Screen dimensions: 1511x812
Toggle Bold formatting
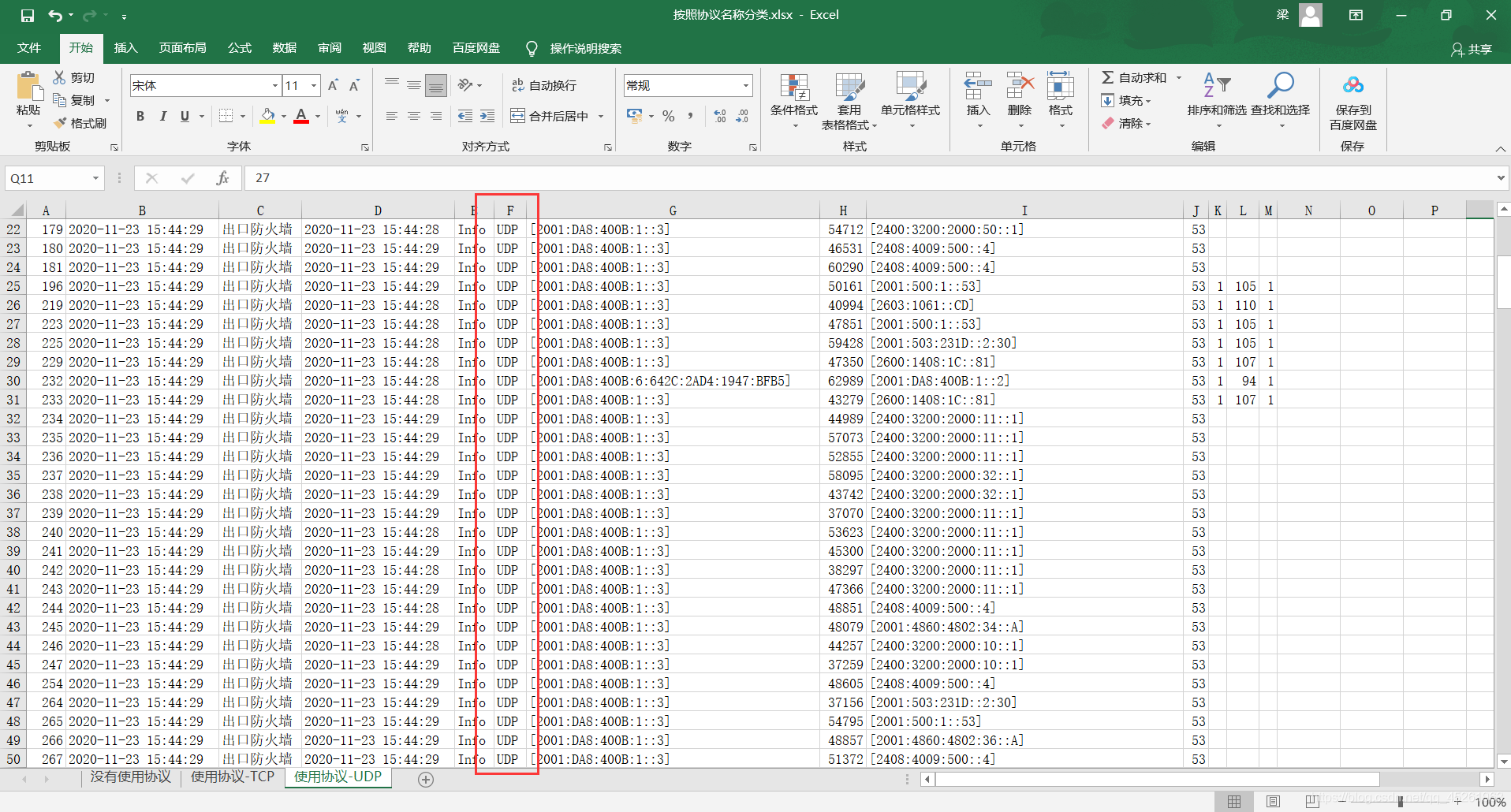pos(140,116)
